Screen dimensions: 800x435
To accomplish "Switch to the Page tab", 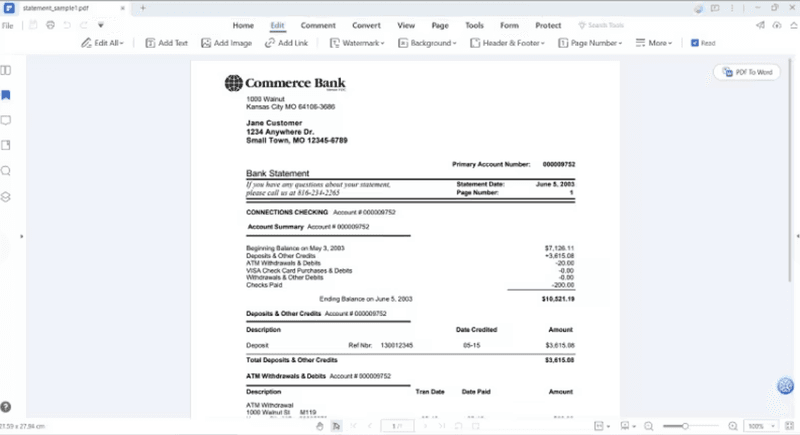I will tap(440, 25).
